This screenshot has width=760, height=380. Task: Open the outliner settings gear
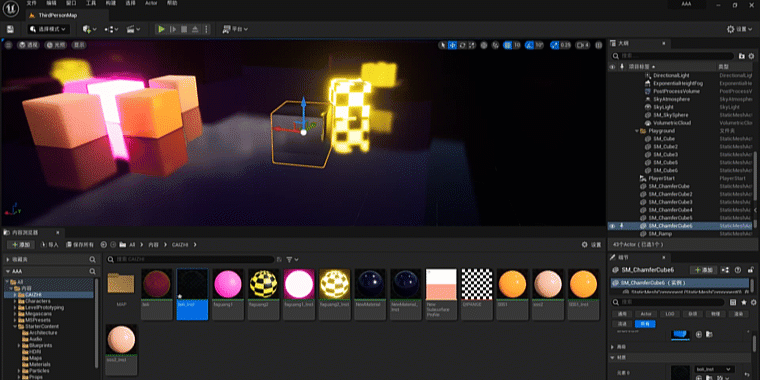[x=751, y=56]
